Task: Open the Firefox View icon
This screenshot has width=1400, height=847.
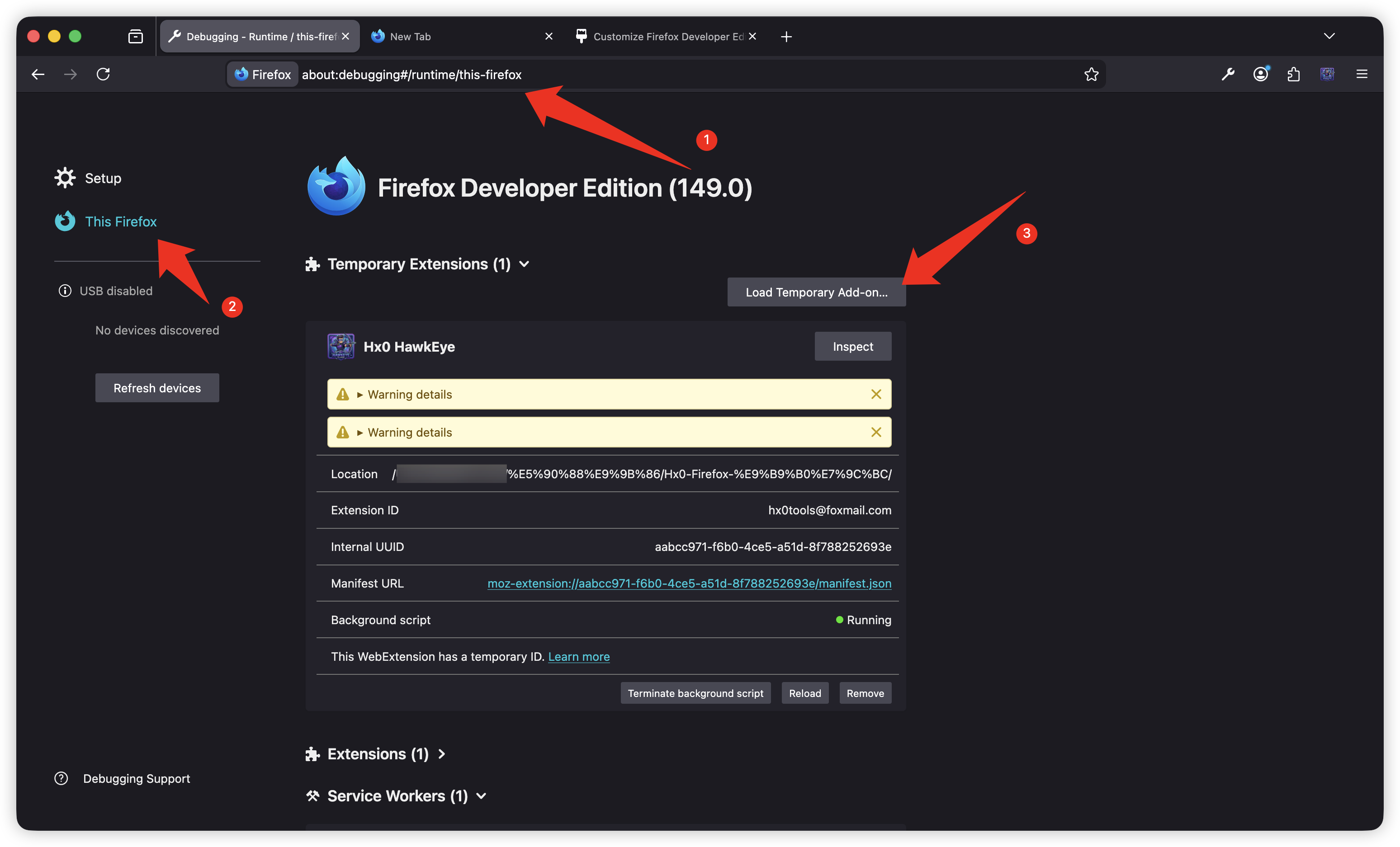Action: pyautogui.click(x=135, y=37)
